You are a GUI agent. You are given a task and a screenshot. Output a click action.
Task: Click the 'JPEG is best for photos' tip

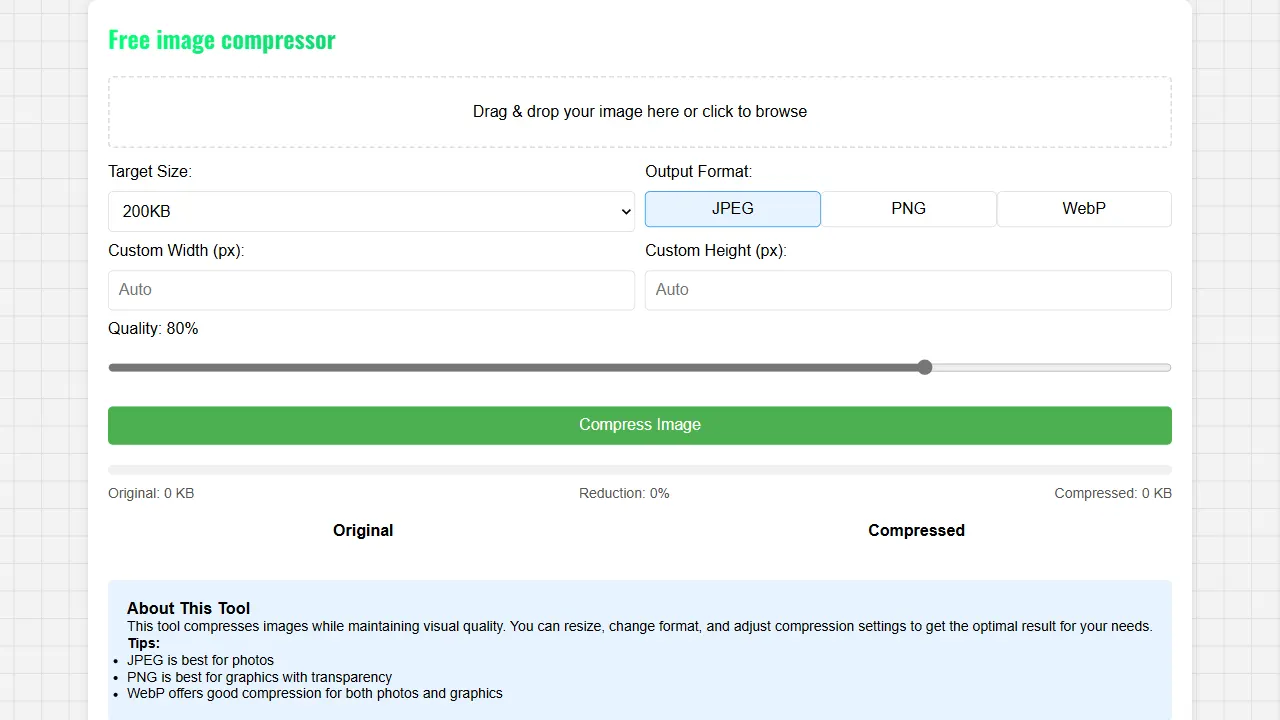(x=200, y=661)
